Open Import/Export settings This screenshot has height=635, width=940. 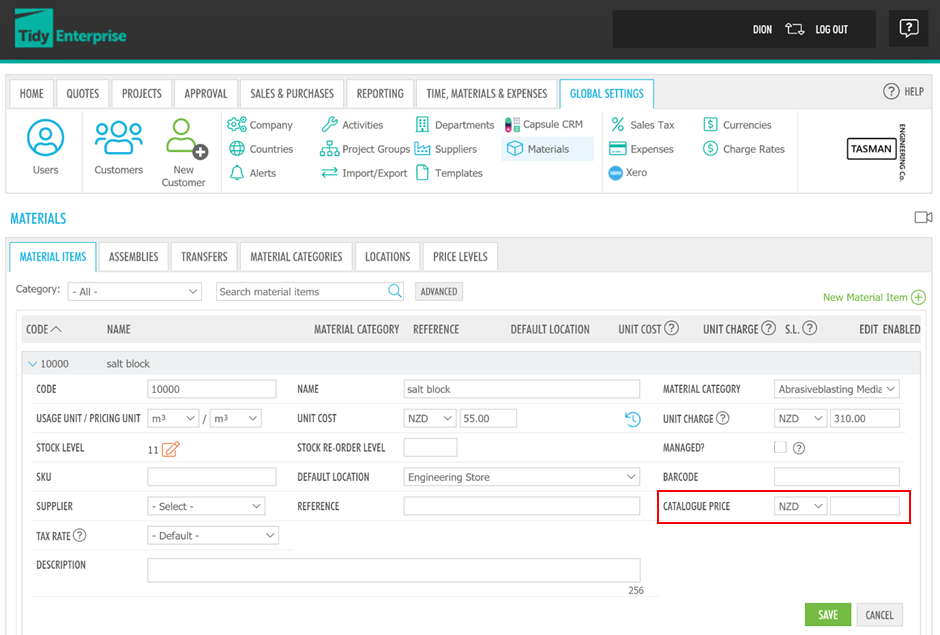tap(364, 173)
